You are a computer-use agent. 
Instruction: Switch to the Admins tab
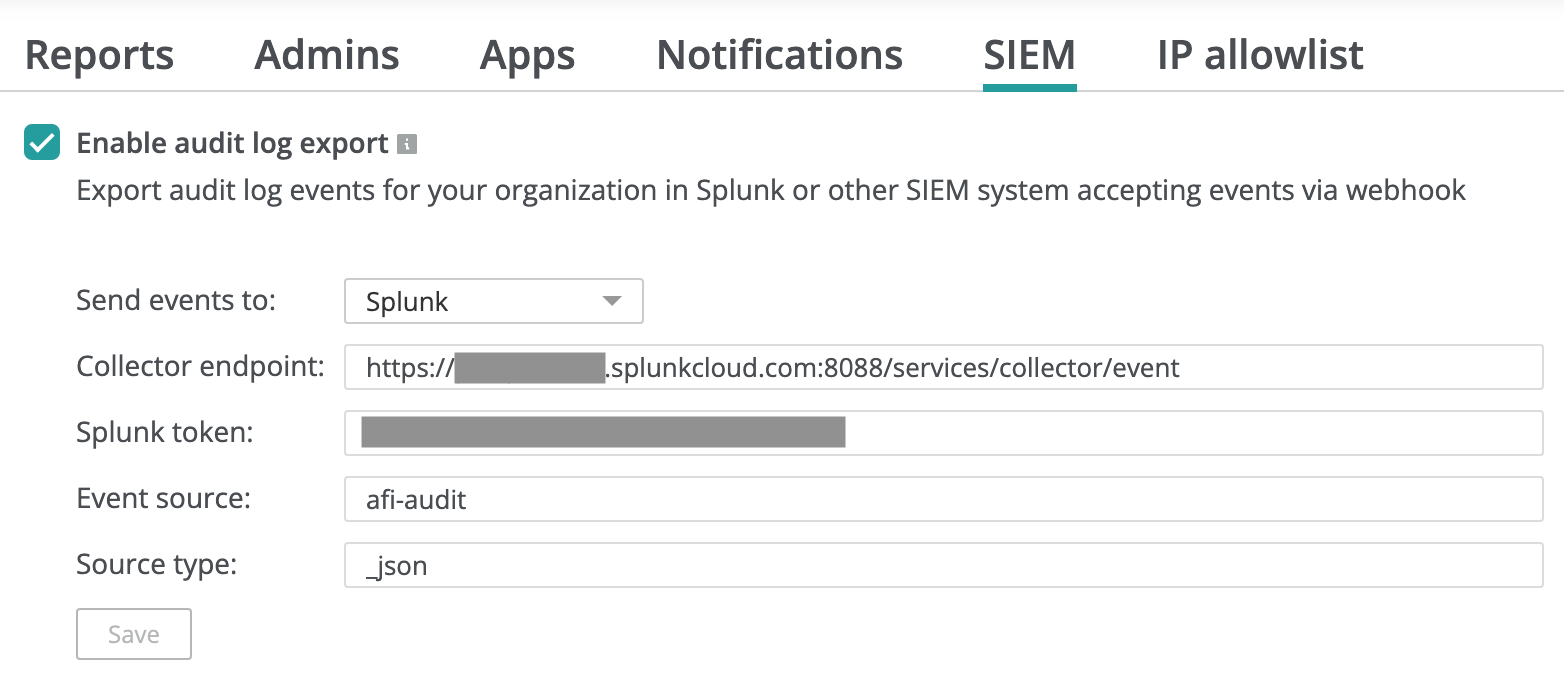coord(326,55)
